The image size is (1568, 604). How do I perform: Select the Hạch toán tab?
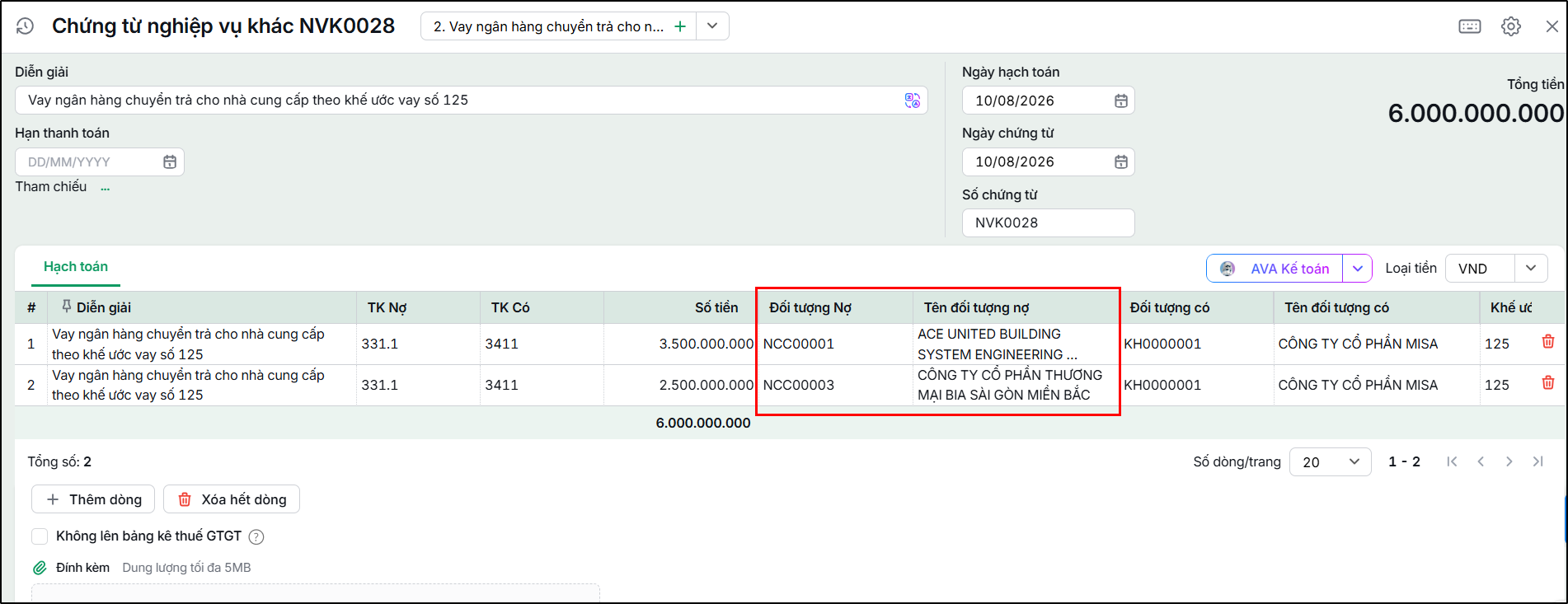tap(76, 267)
